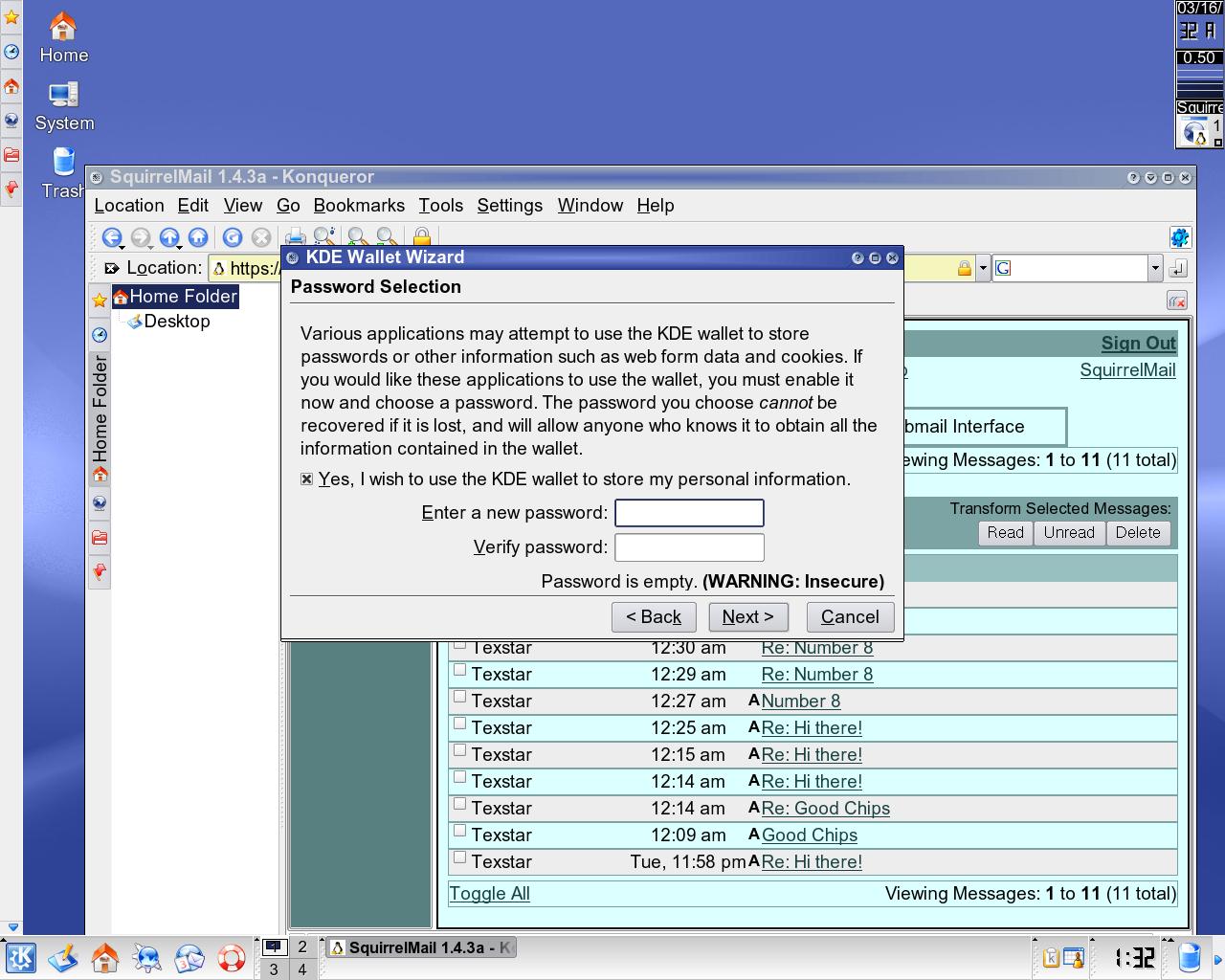
Task: Tick the checkbox for the 12:25 am message
Action: pos(459,724)
